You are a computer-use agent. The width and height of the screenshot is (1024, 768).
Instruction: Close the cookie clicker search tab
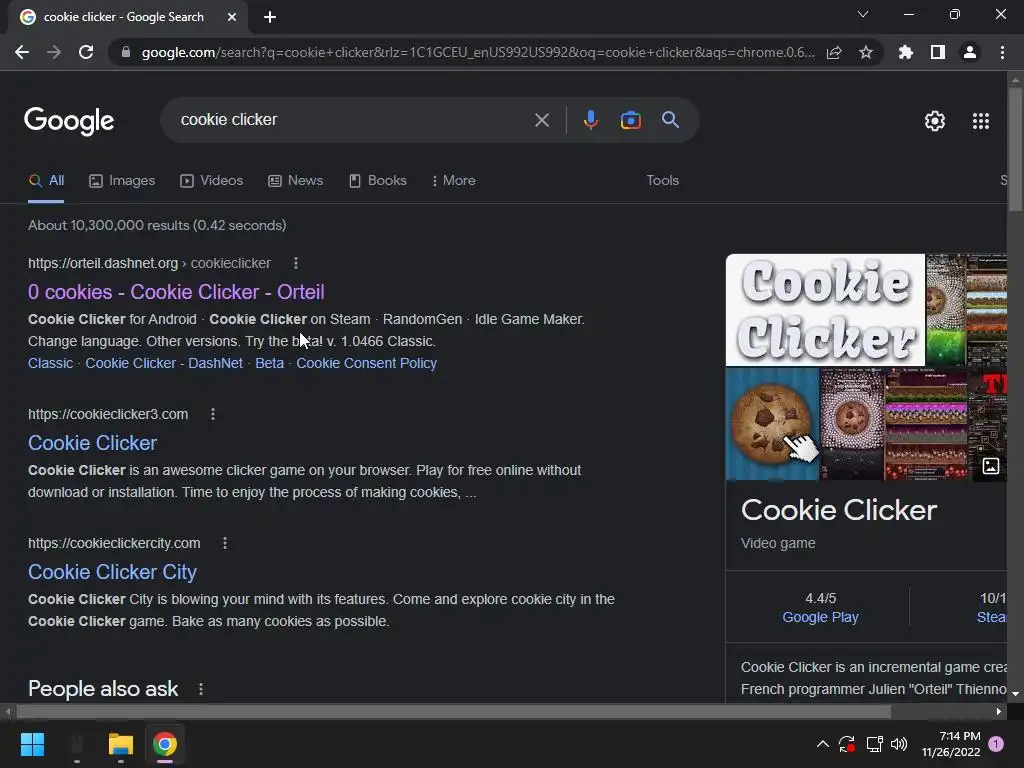pos(232,17)
